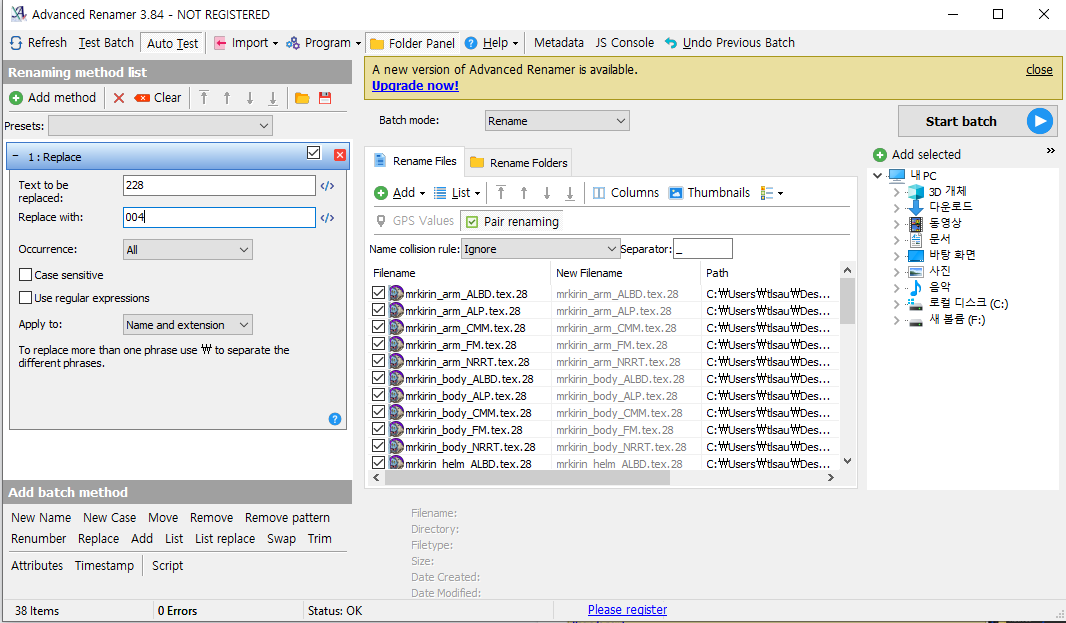
Task: Move file to top in file list toolbar
Action: 501,193
